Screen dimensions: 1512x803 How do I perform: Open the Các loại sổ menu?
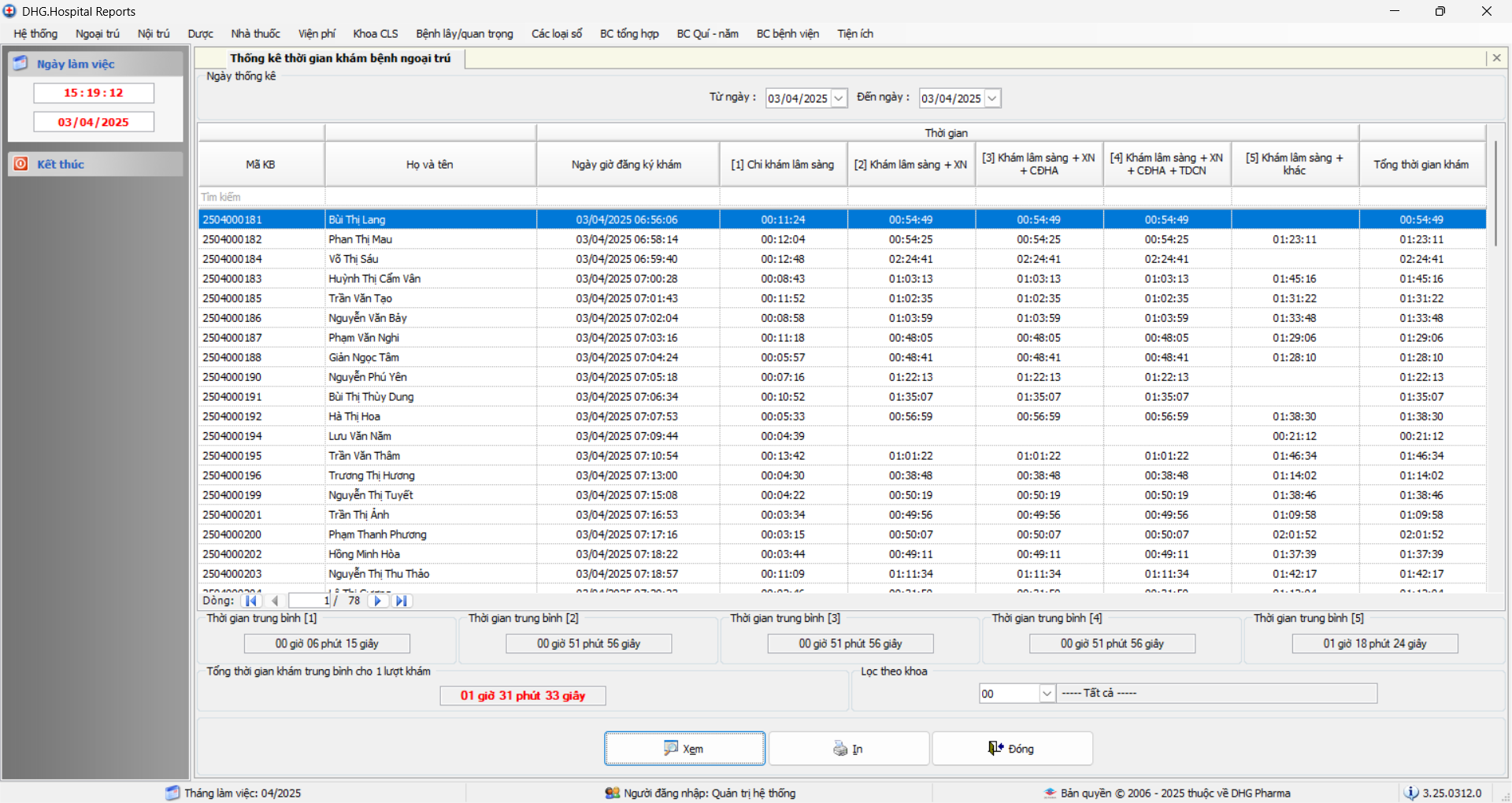[557, 34]
